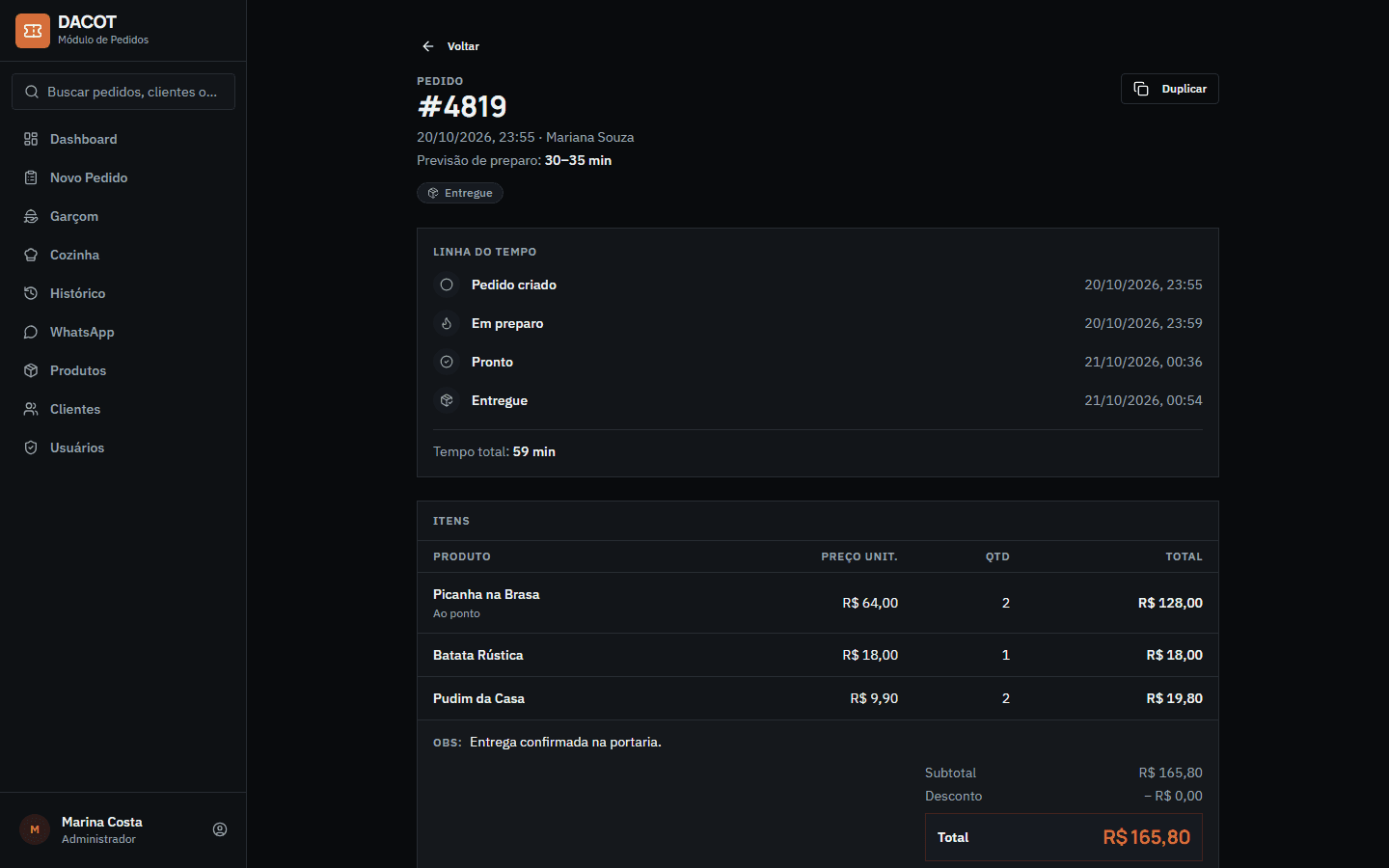
Task: Open the WhatsApp section
Action: pos(123,332)
